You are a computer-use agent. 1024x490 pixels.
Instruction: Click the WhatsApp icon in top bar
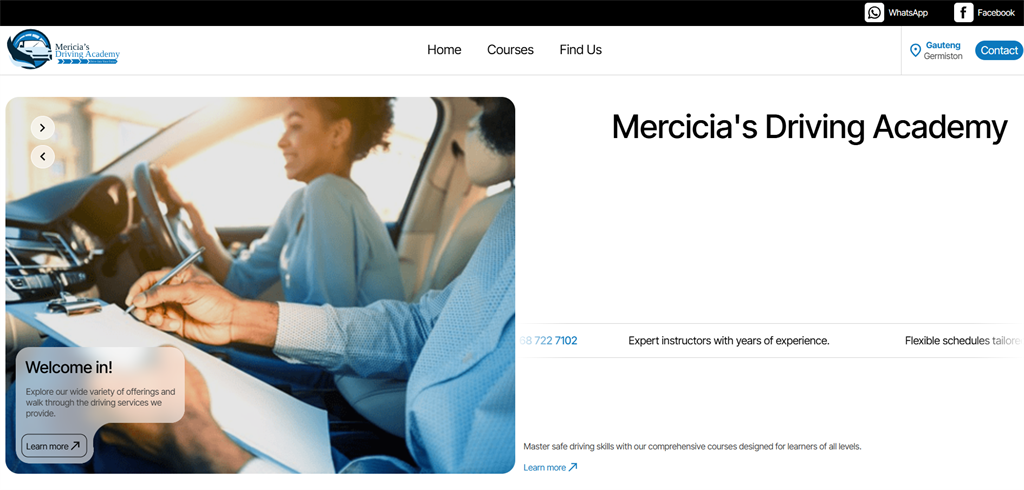tap(874, 12)
